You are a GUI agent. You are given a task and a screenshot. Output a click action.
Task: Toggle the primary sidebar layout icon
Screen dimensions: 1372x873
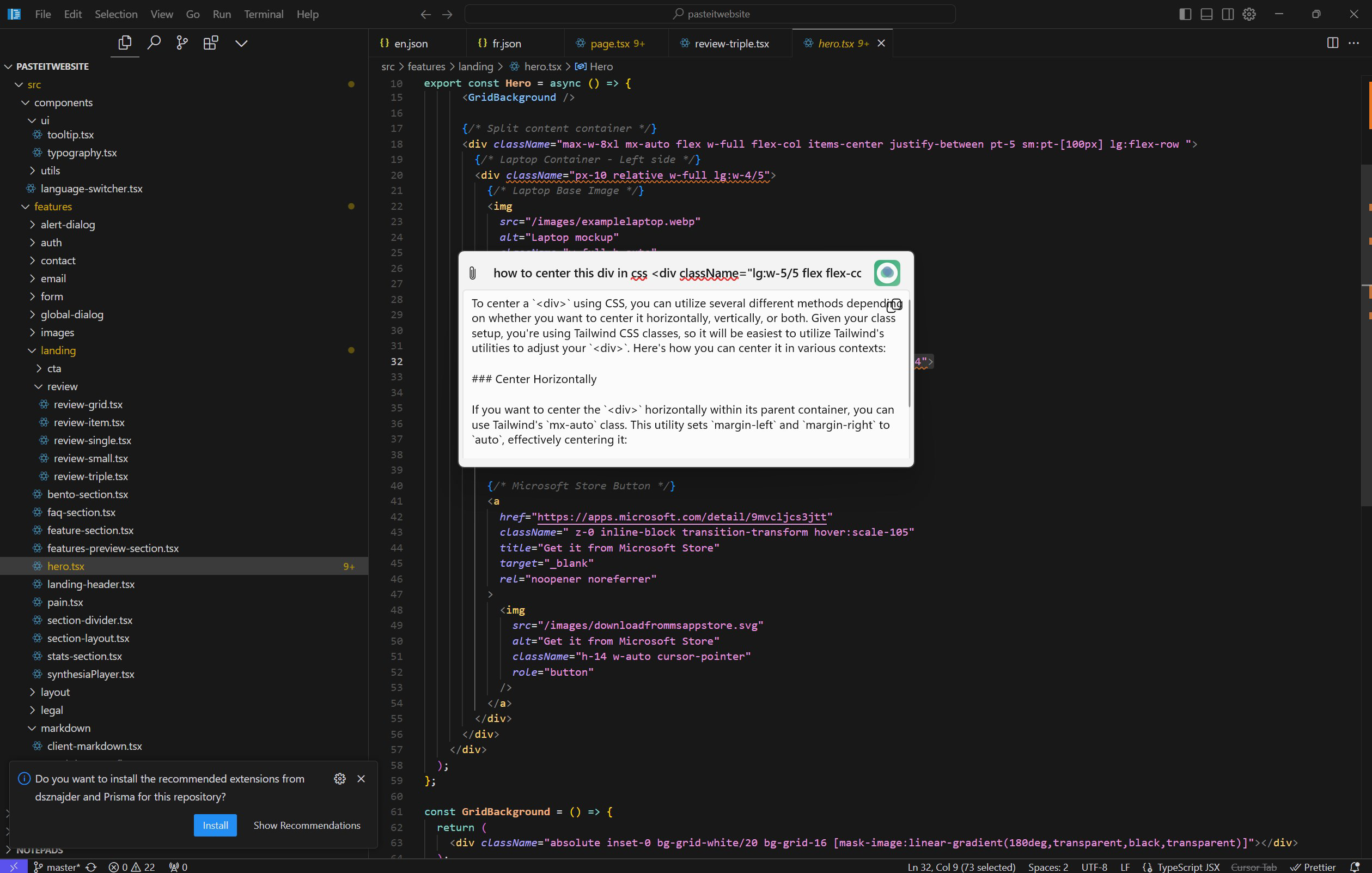[x=1185, y=14]
